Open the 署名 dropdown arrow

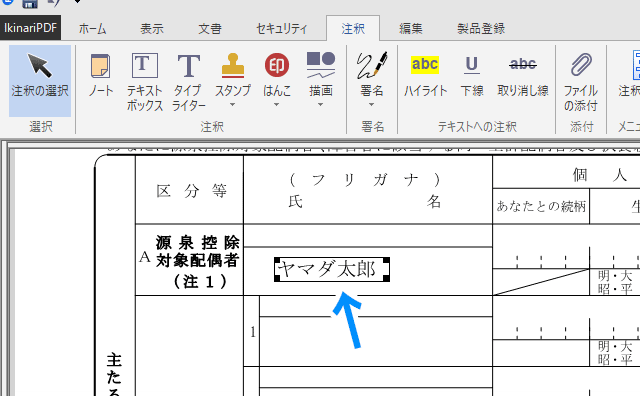pos(371,105)
